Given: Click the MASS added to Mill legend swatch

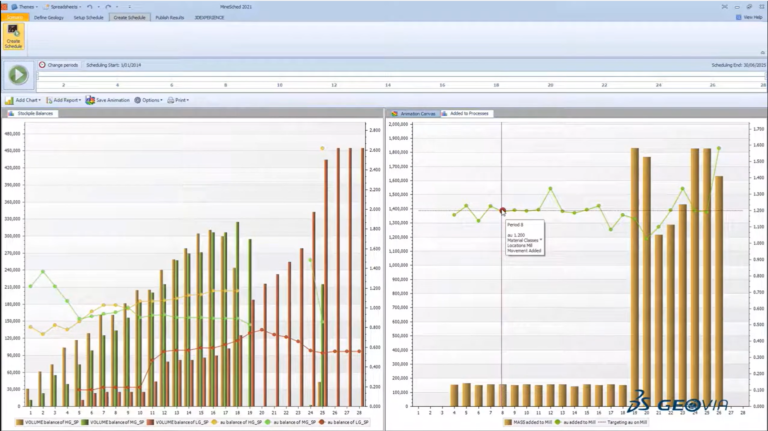Looking at the screenshot, I should (508, 422).
